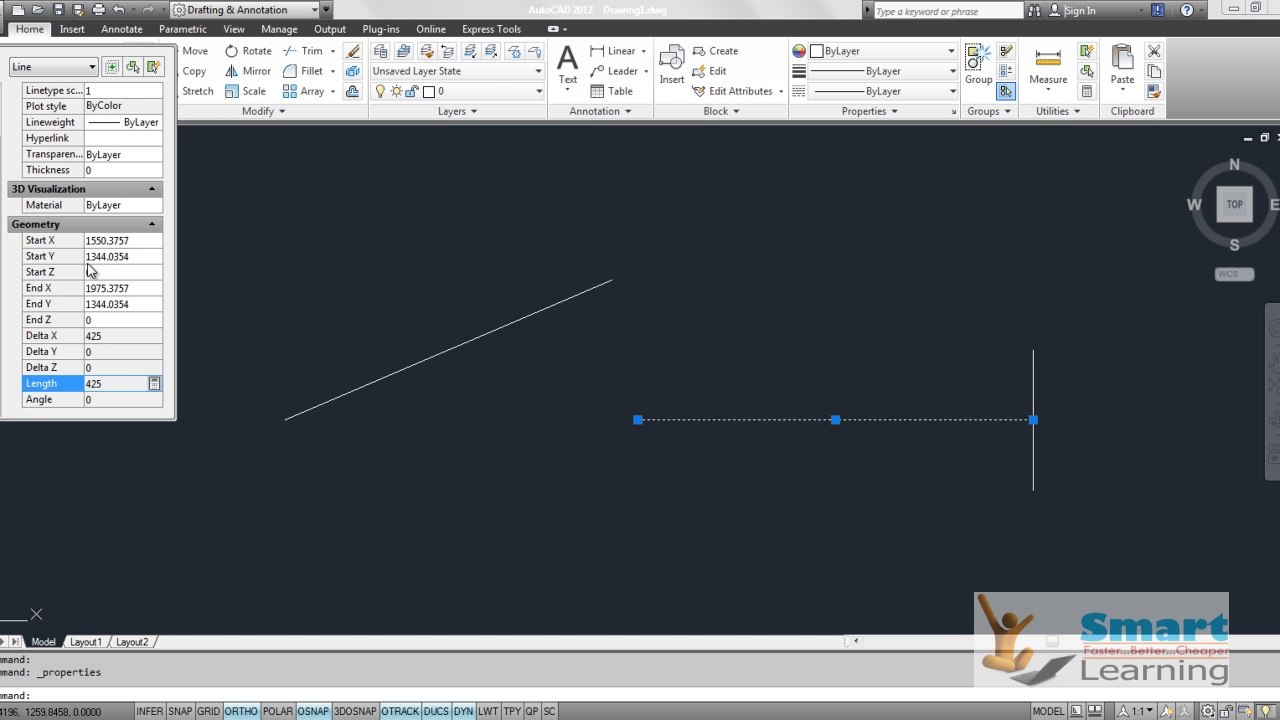Open the Parametric ribbon tab

coord(183,29)
